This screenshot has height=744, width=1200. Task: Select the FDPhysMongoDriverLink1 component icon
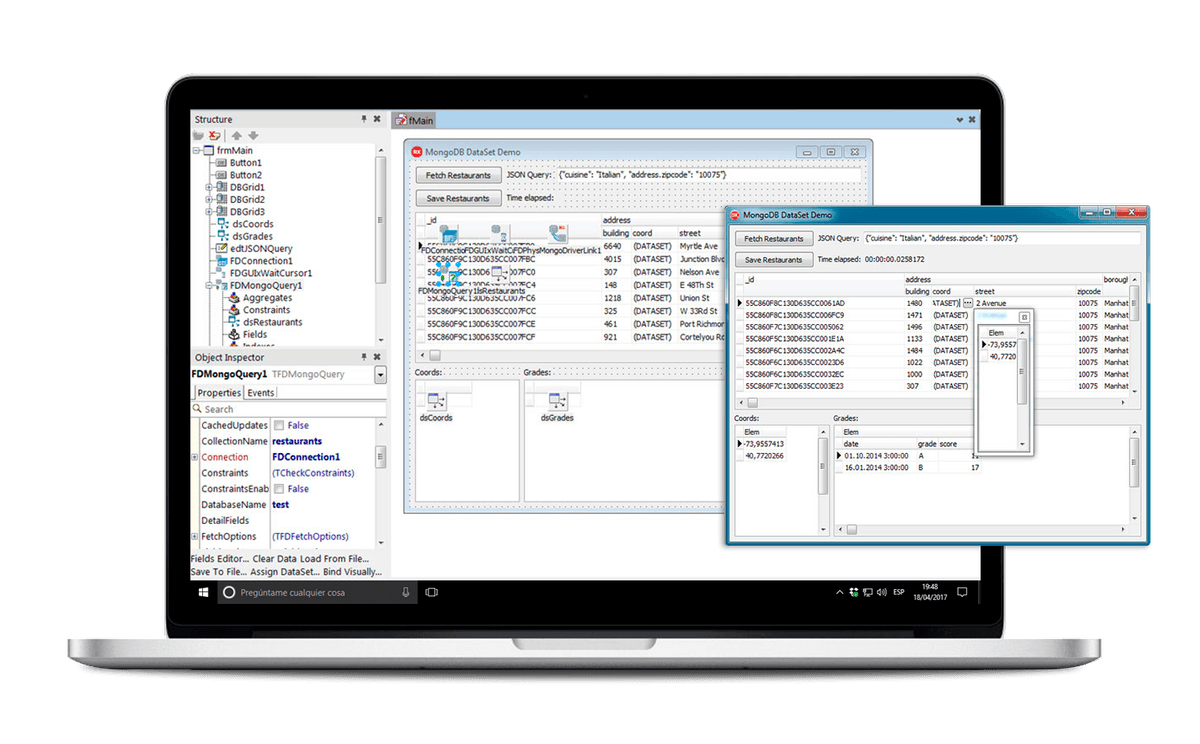coord(558,234)
